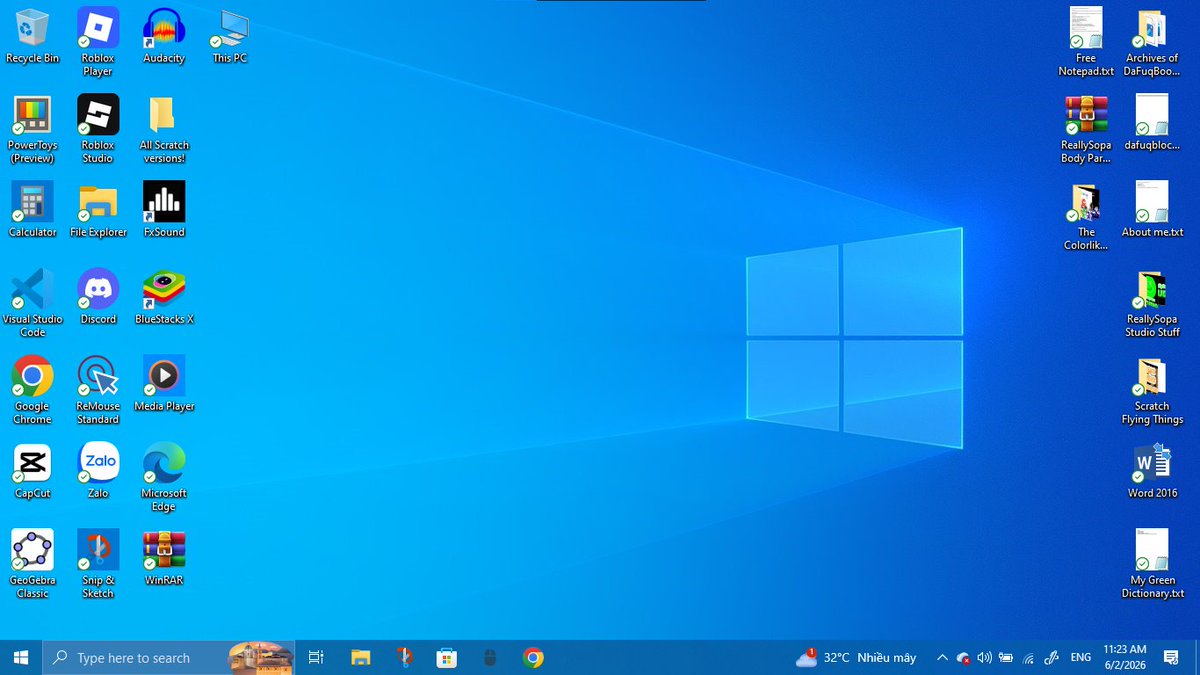Click the Type here to search box
This screenshot has width=1200, height=675.
[168, 657]
